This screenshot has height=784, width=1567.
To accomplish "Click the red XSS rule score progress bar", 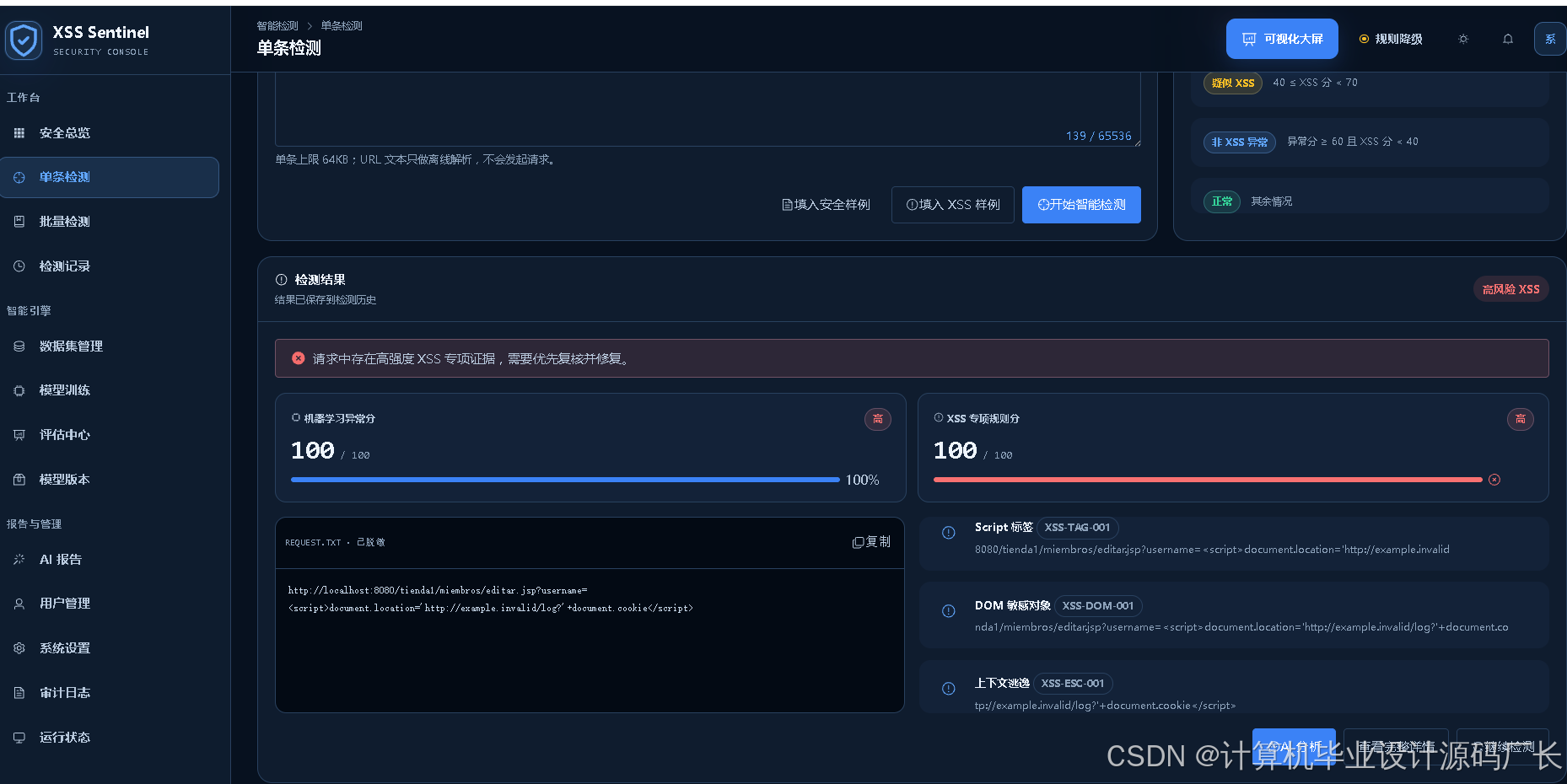I will [1208, 480].
